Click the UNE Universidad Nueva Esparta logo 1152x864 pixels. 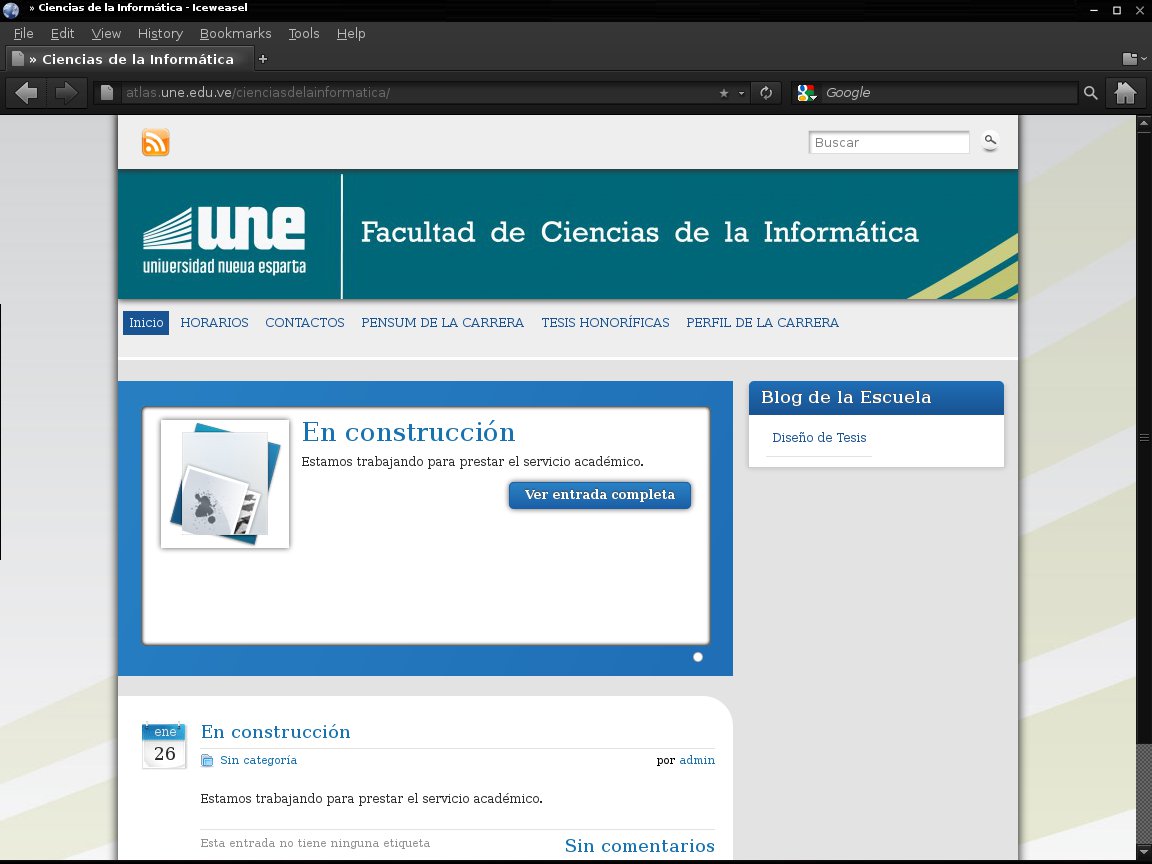225,240
